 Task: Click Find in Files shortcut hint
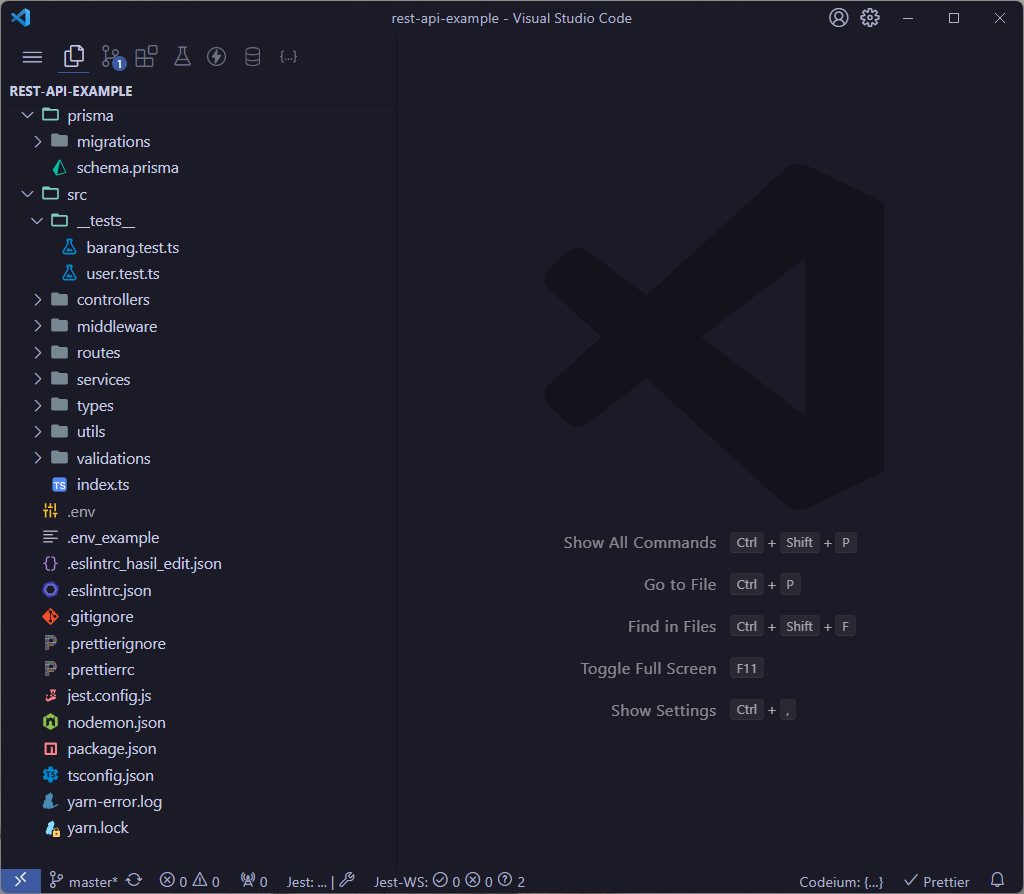[x=742, y=626]
